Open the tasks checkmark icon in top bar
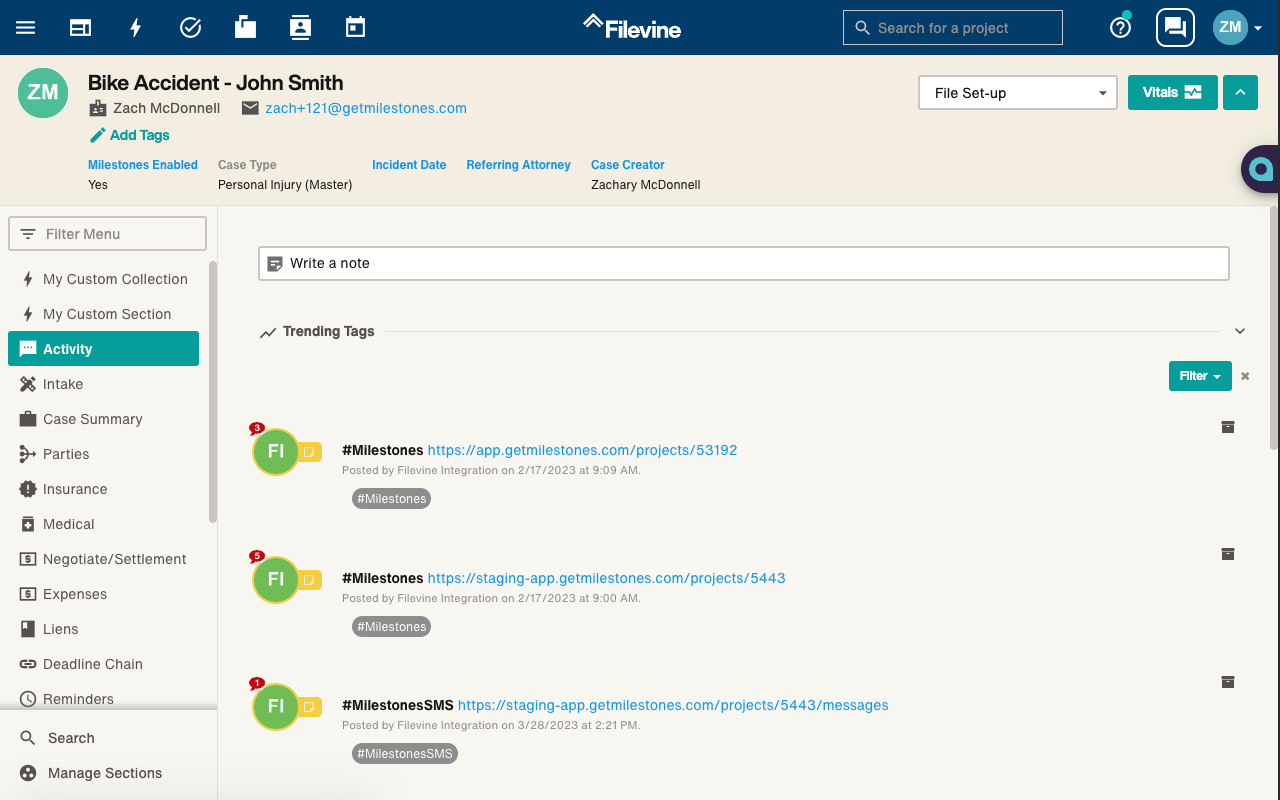 tap(190, 28)
